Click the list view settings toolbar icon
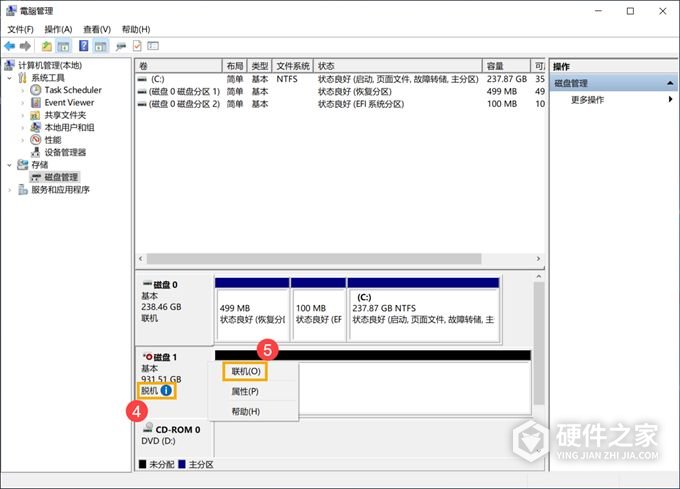Viewport: 680px width, 489px height. [x=153, y=46]
